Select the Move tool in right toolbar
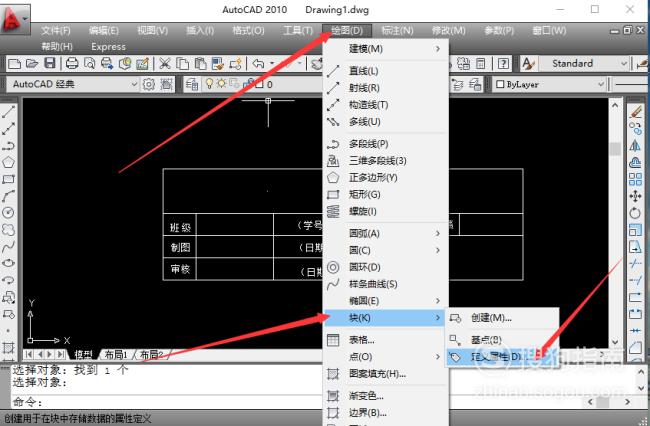 pyautogui.click(x=635, y=196)
